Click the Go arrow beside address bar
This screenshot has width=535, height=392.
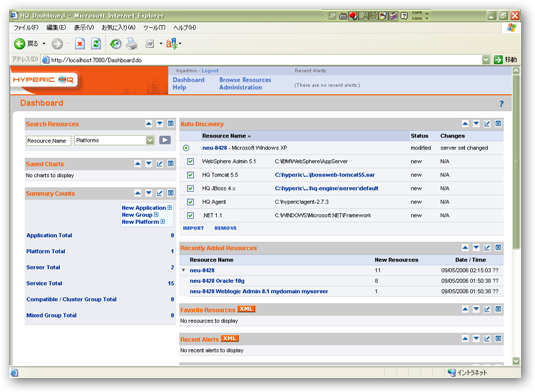[498, 60]
